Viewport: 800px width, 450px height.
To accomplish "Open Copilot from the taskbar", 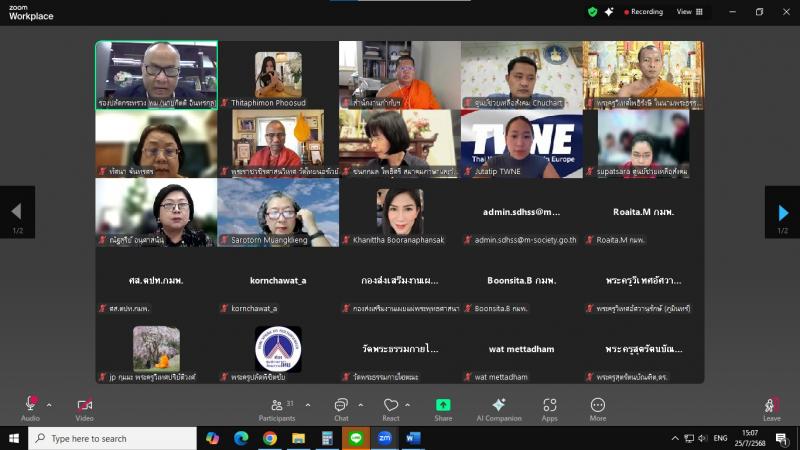I will pos(212,438).
